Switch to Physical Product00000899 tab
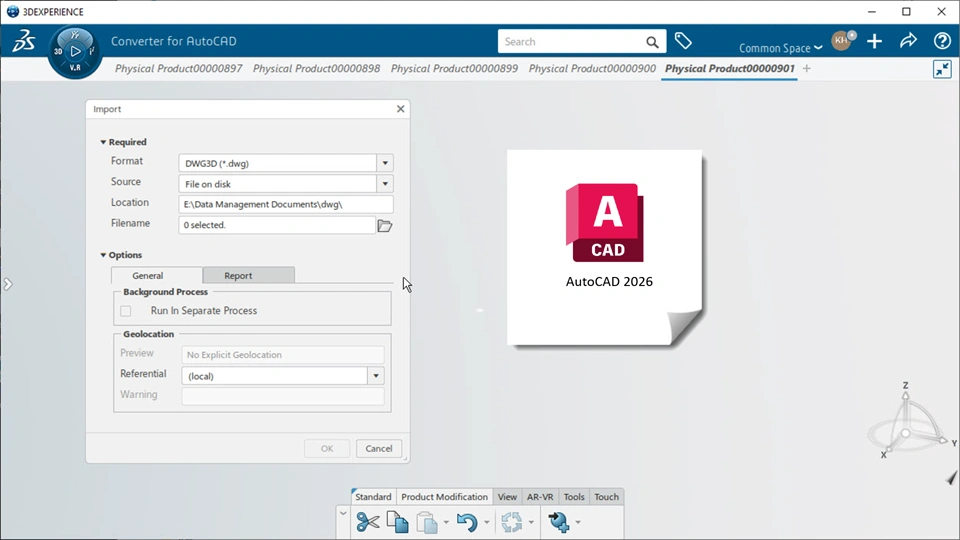The height and width of the screenshot is (540, 960). [x=454, y=69]
